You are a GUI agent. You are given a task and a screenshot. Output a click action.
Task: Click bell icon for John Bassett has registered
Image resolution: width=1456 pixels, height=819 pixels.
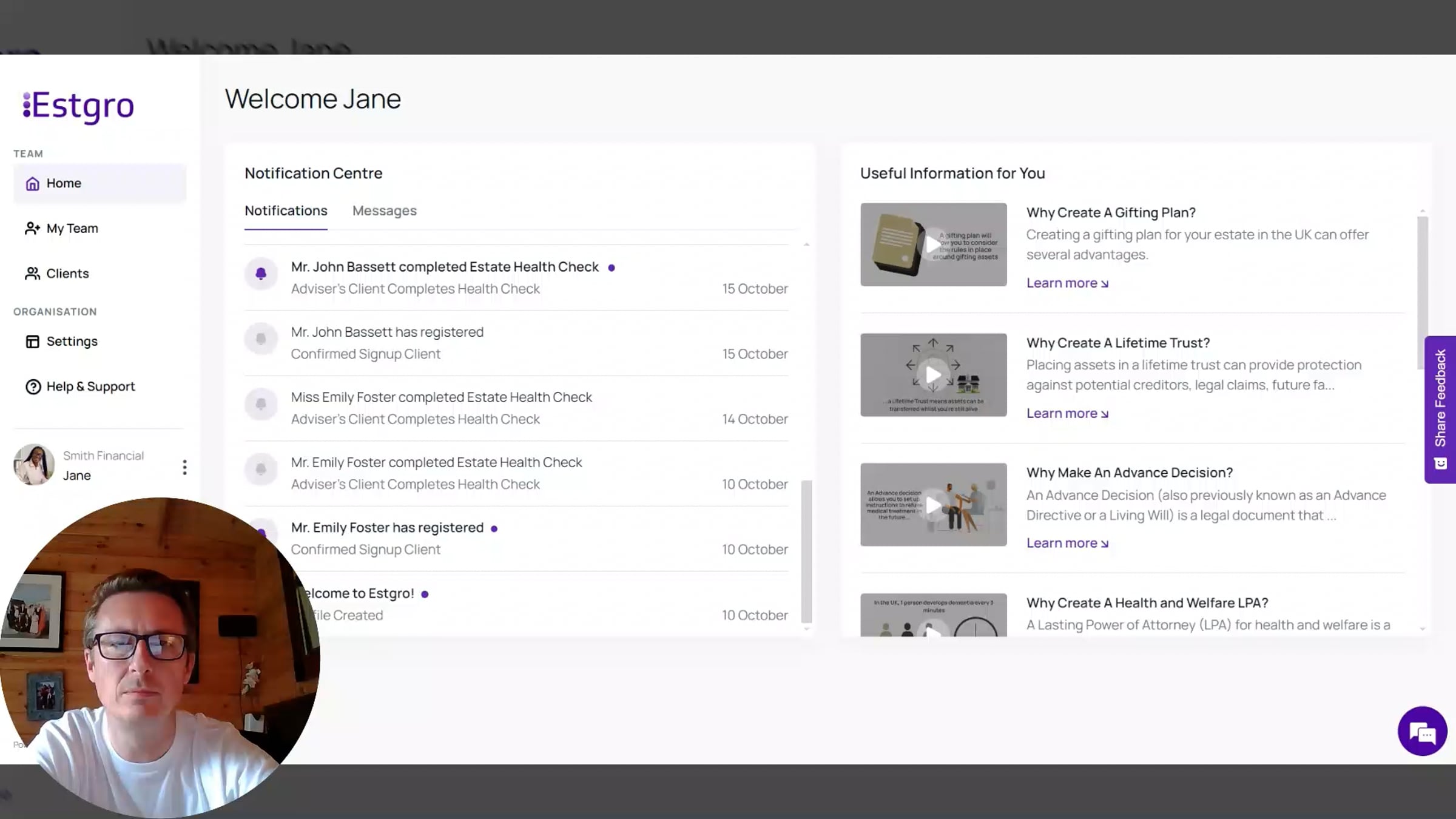click(261, 339)
